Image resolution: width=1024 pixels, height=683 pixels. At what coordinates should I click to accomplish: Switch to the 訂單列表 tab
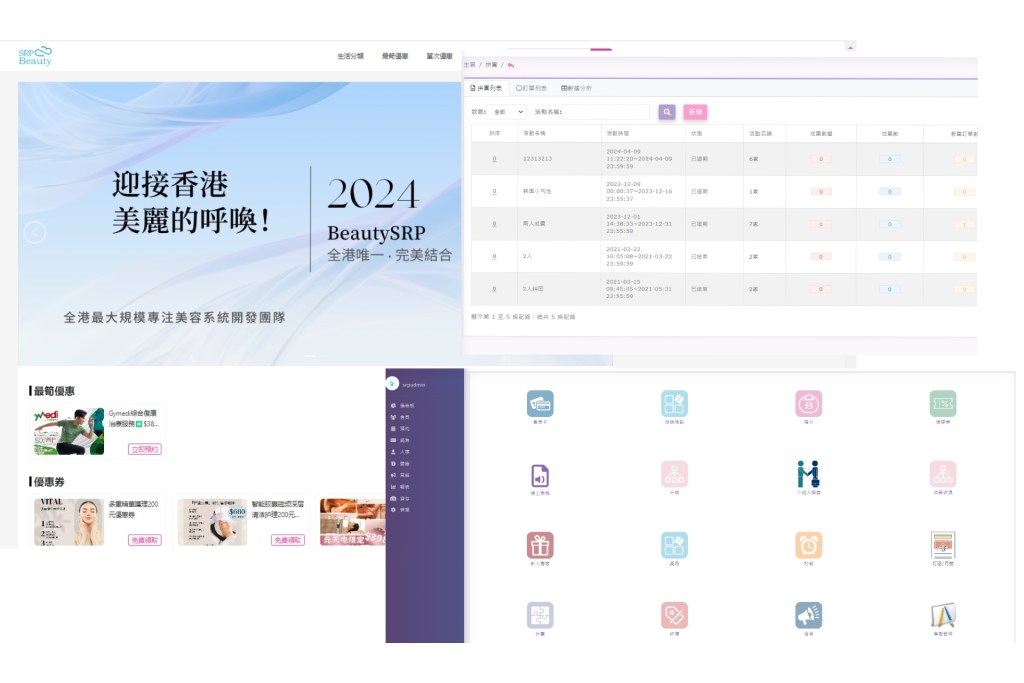pos(532,89)
